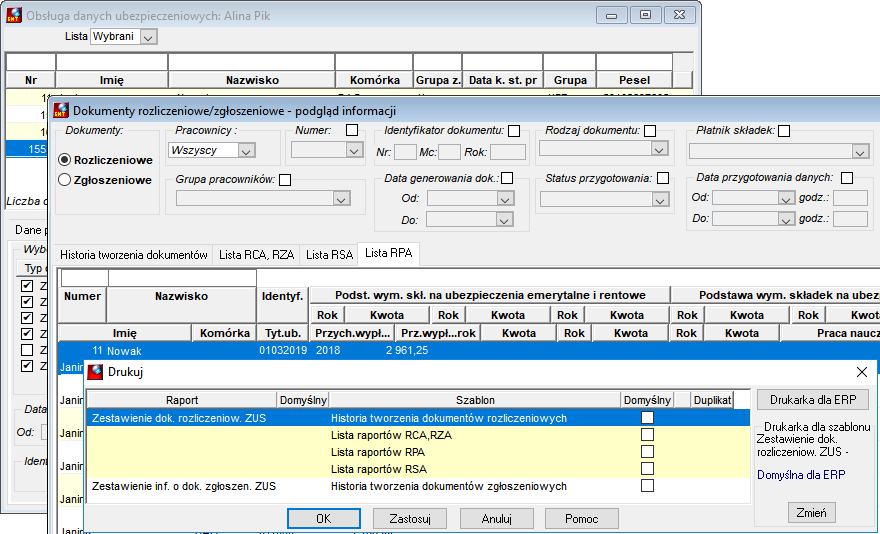Sort by Pesel in back employee list
Viewport: 880px width, 534px height.
634,80
